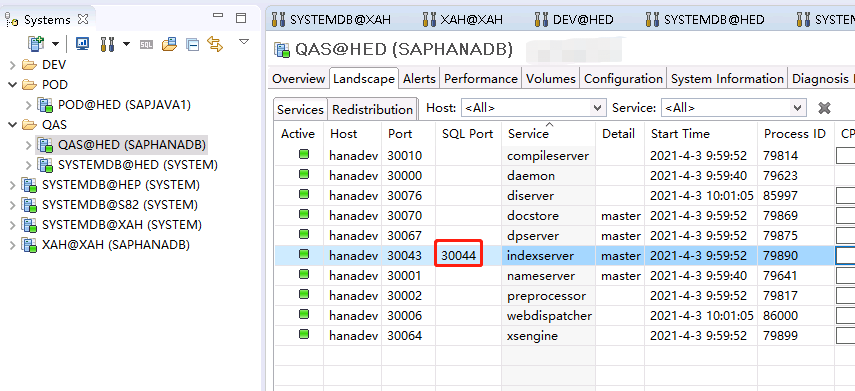
Task: Toggle Link with Editor arrows icon
Action: (x=216, y=44)
